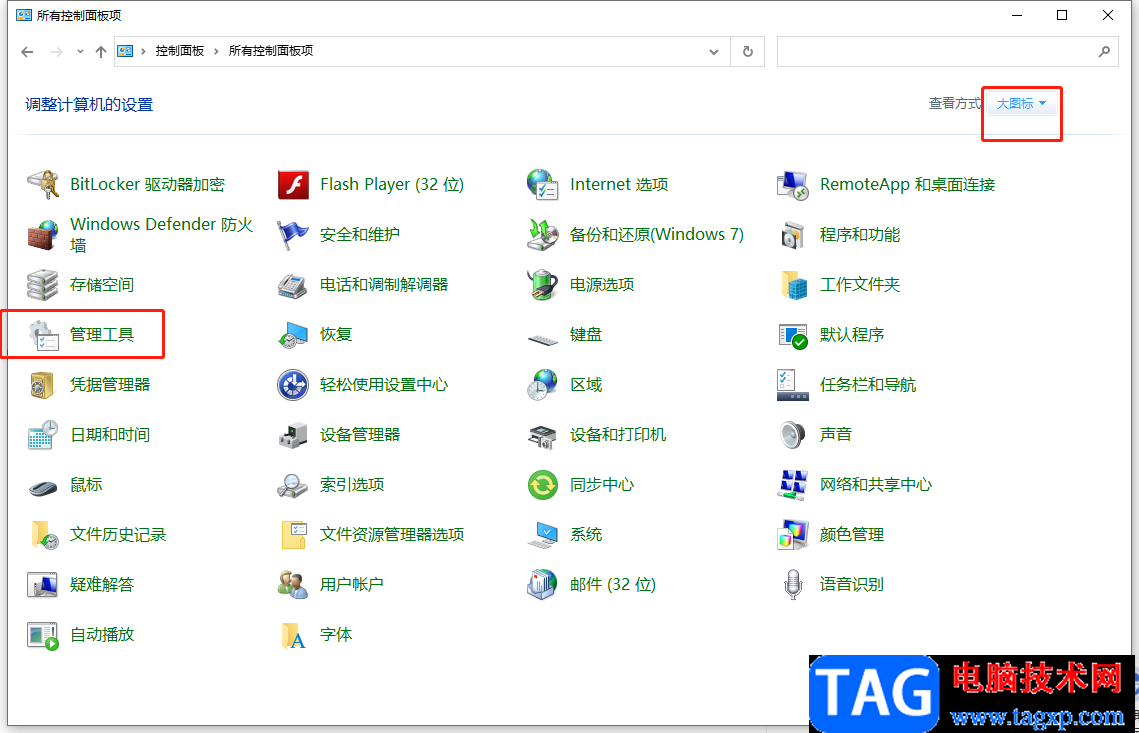Click the control panel address bar icon
Viewport: 1139px width, 733px height.
pyautogui.click(x=126, y=51)
